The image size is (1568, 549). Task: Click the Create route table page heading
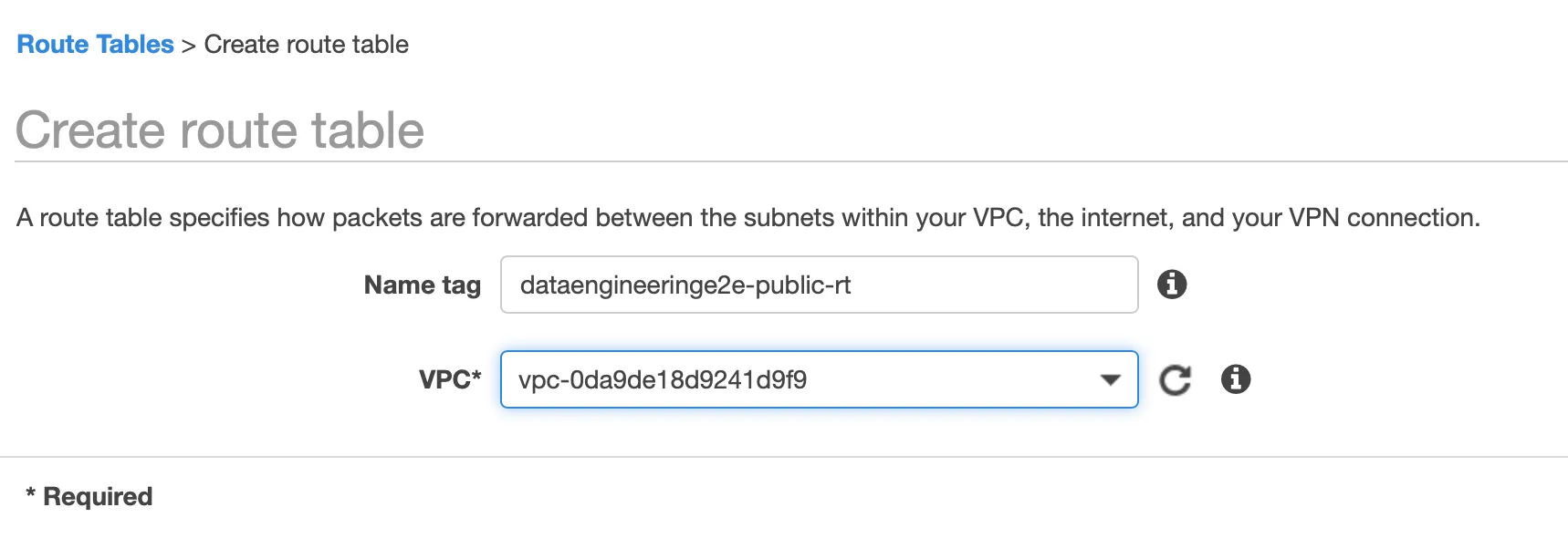[220, 129]
